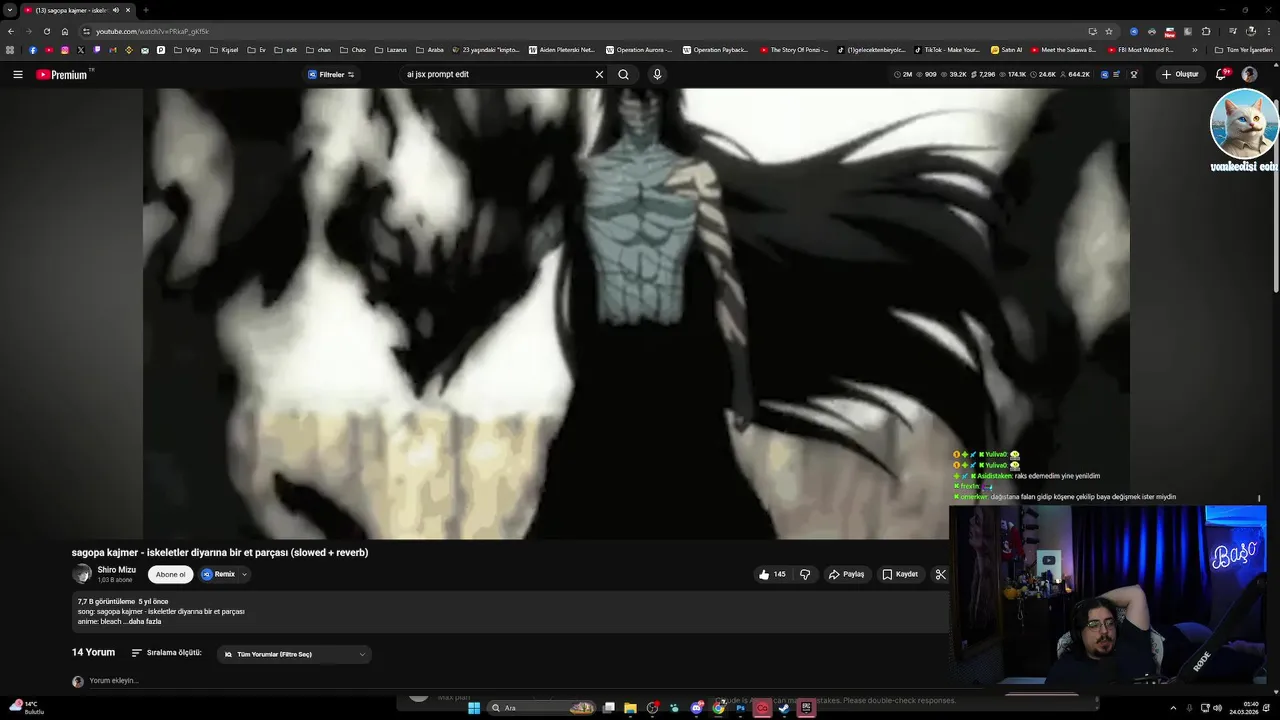Open a new browser tab
The image size is (1280, 720).
(146, 10)
